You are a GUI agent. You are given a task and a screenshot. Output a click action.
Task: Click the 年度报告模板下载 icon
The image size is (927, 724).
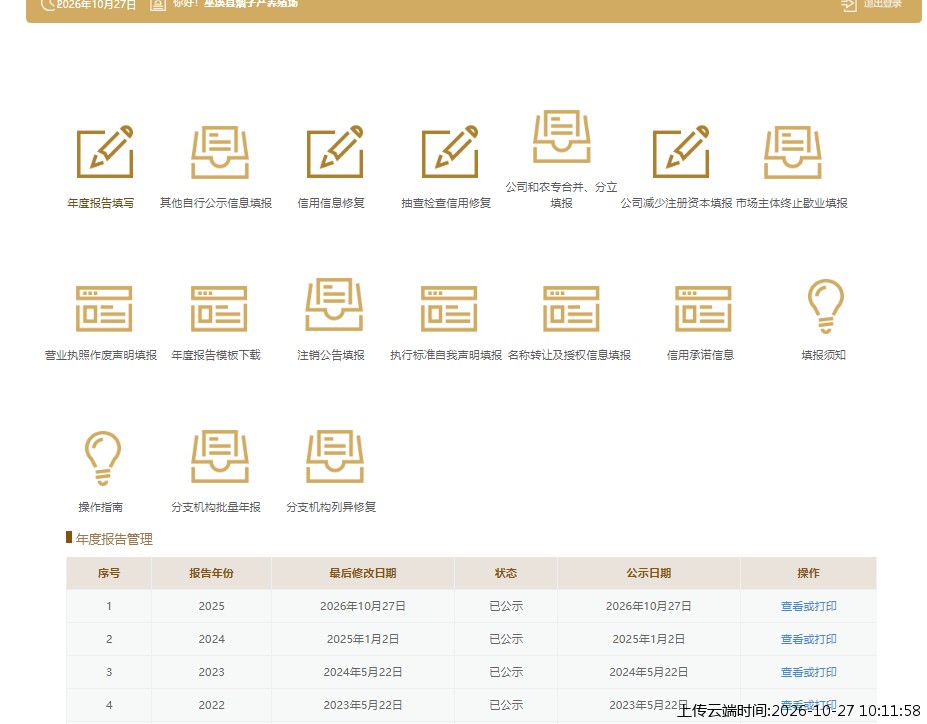coord(219,309)
